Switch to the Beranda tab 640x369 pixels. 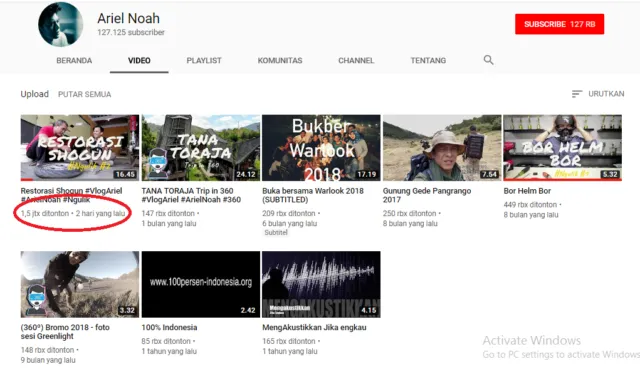tap(74, 60)
